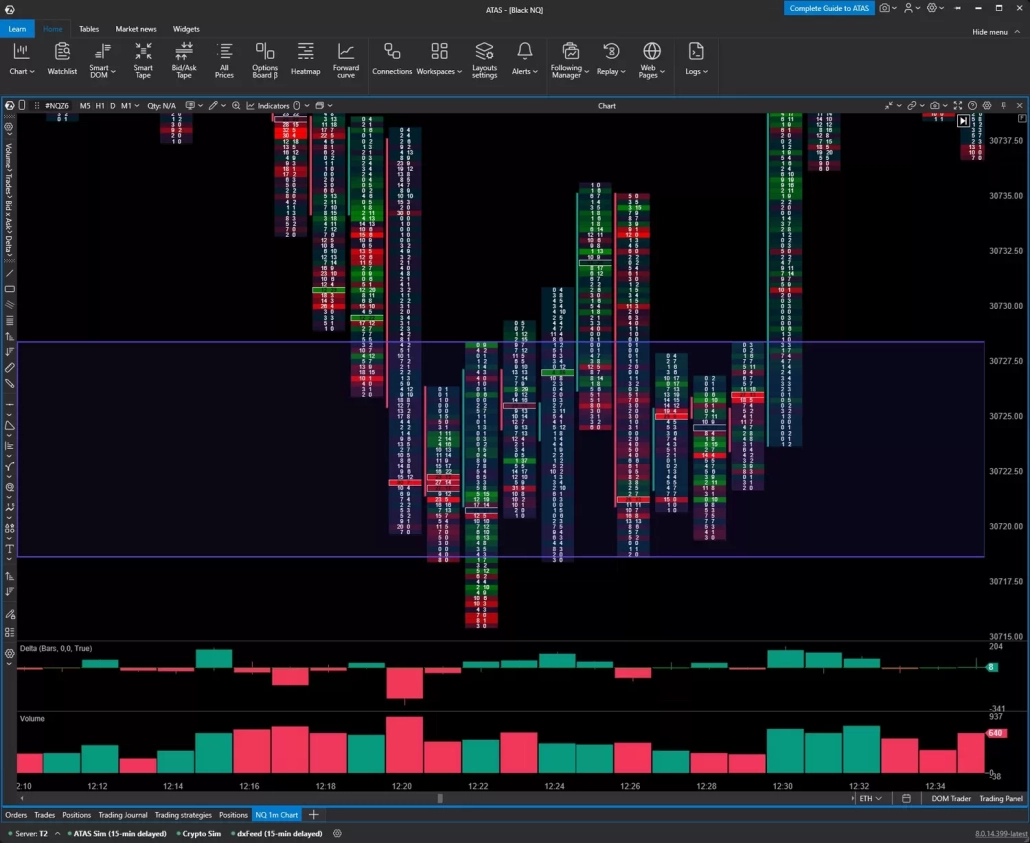Open DOM Trader
1030x843 pixels.
951,798
